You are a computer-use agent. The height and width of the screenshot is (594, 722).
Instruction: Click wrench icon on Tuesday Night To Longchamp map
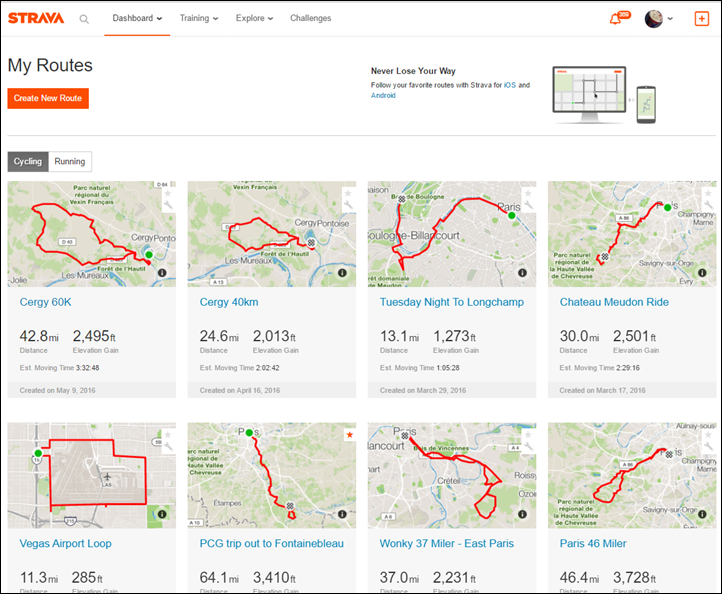coord(528,205)
